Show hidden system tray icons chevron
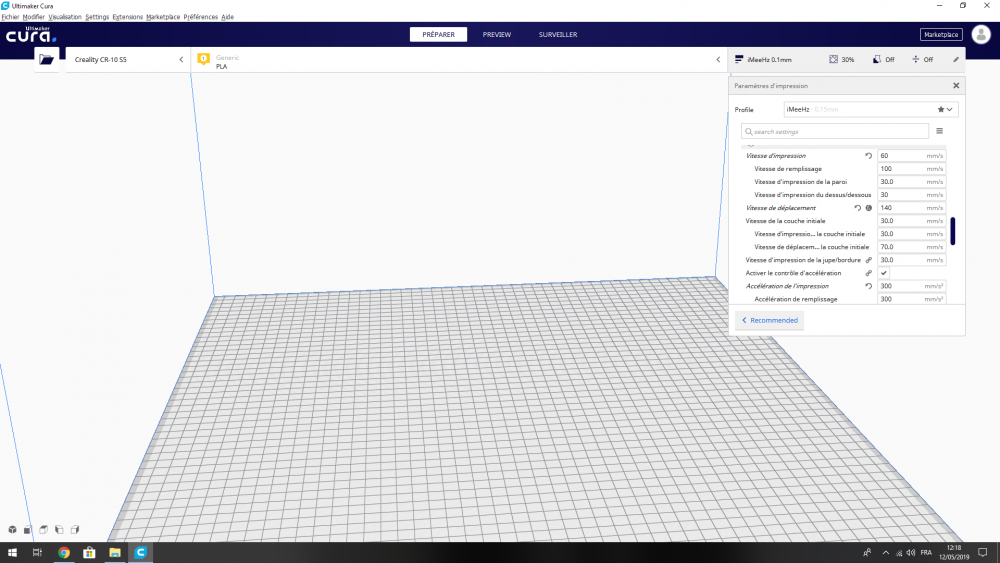Viewport: 1000px width, 563px height. click(885, 553)
